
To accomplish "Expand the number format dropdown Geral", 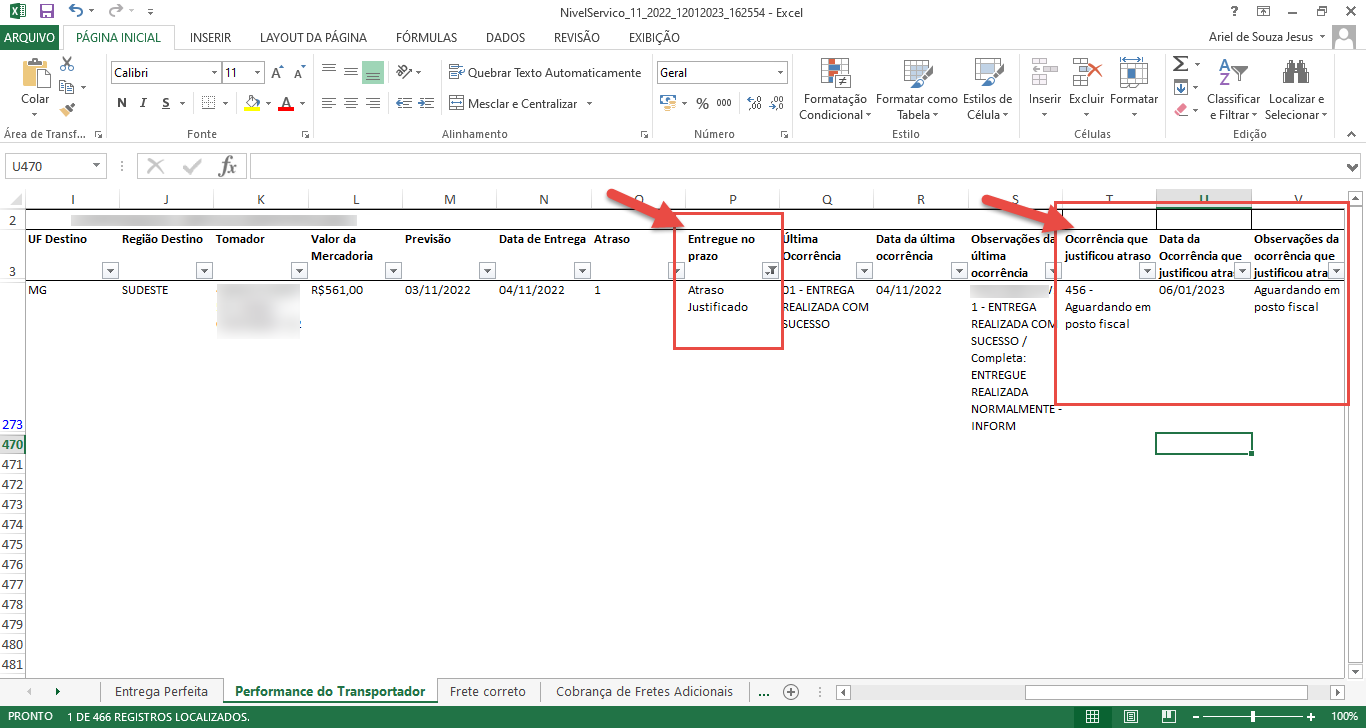I will point(780,73).
